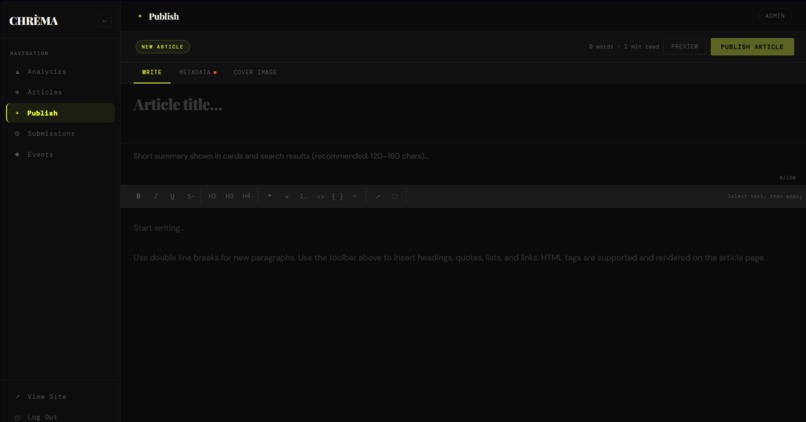Insert a numbered list
Image resolution: width=806 pixels, height=422 pixels.
pos(303,196)
